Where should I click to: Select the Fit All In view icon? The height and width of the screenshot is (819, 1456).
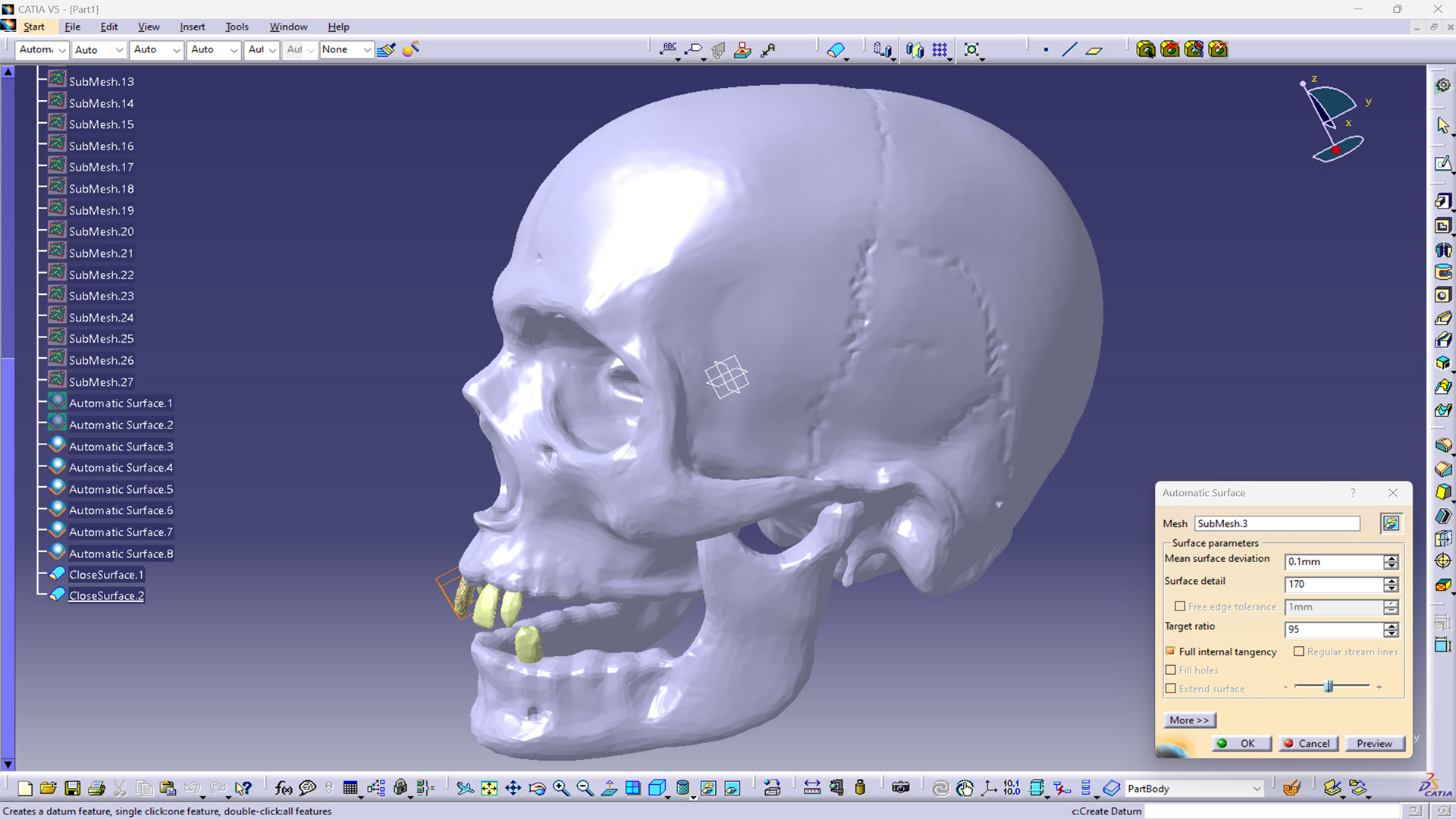click(489, 789)
